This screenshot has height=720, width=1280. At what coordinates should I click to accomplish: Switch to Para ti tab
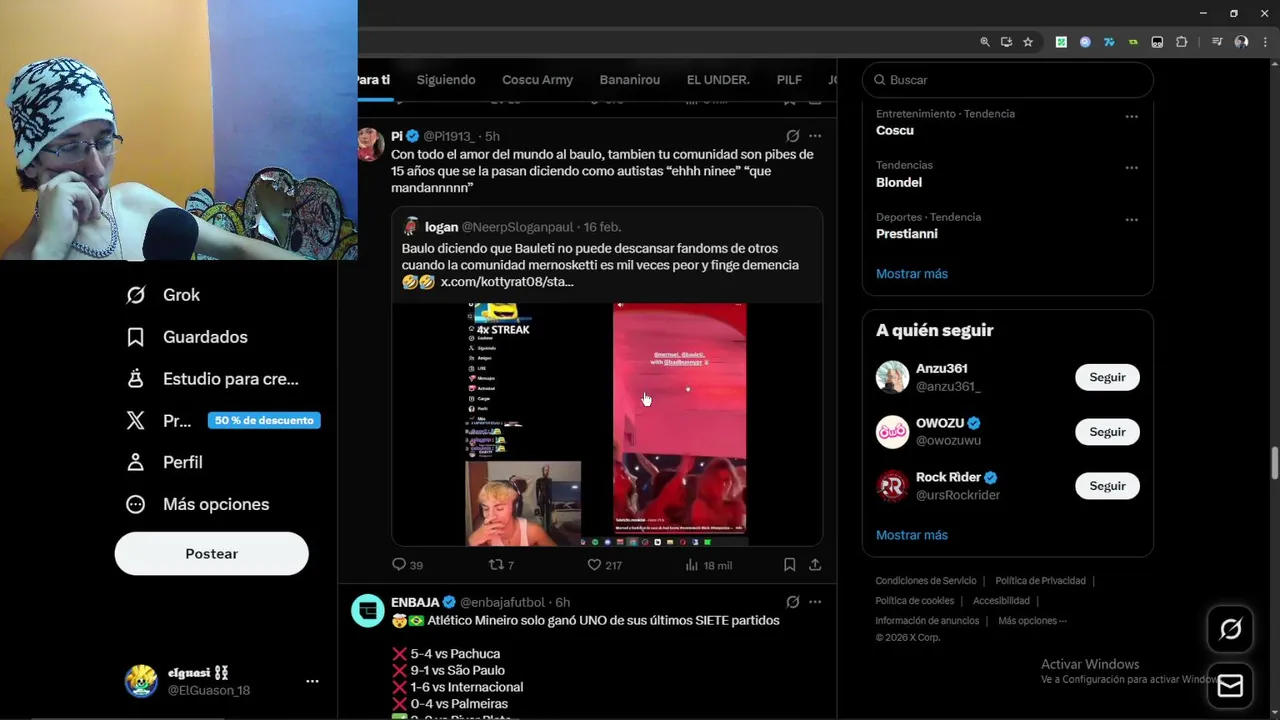click(373, 80)
